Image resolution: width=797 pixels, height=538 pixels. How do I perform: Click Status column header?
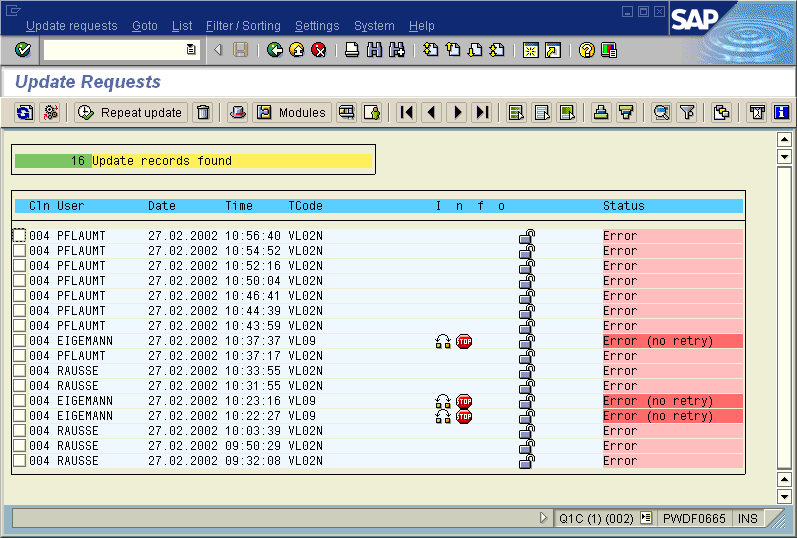pos(623,206)
